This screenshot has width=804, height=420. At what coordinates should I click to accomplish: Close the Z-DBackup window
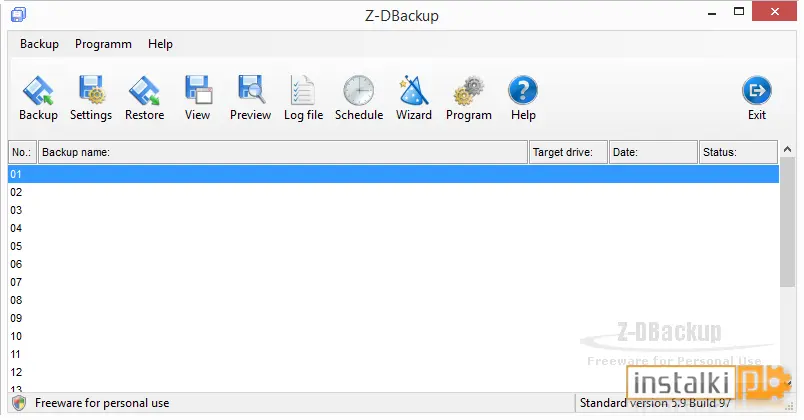pos(774,11)
